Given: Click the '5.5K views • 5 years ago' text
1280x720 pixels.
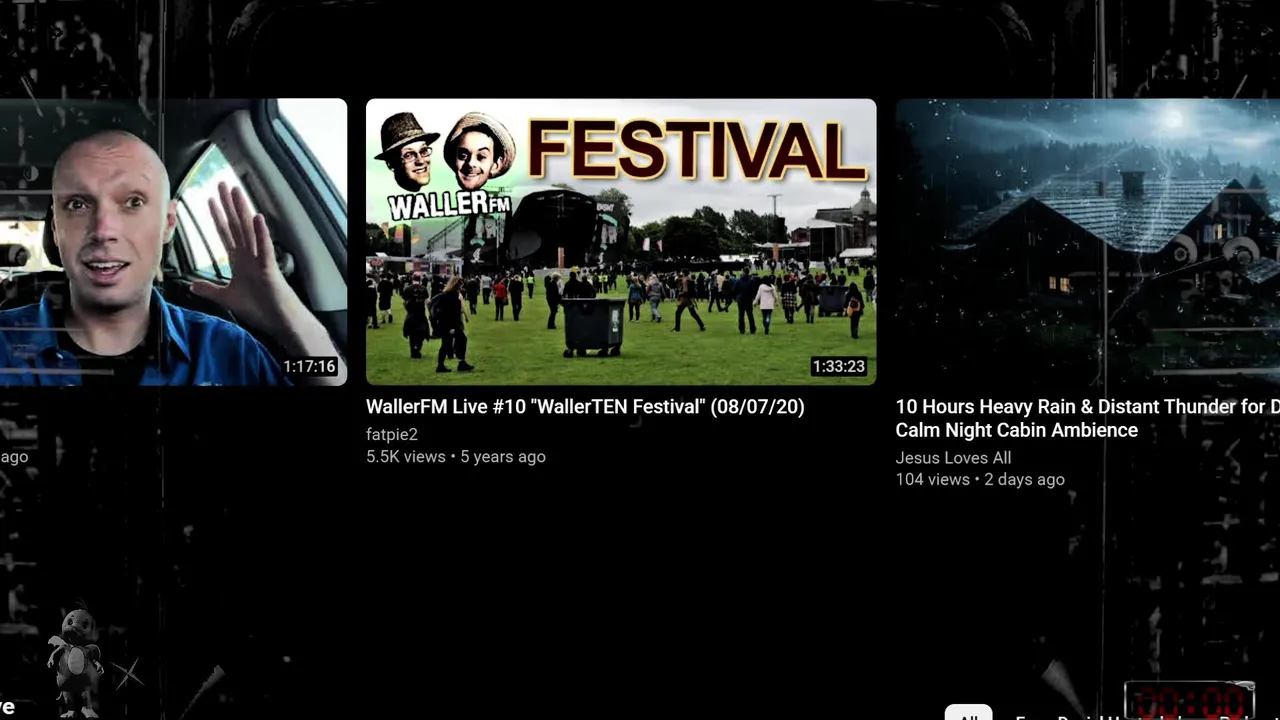Looking at the screenshot, I should (456, 456).
